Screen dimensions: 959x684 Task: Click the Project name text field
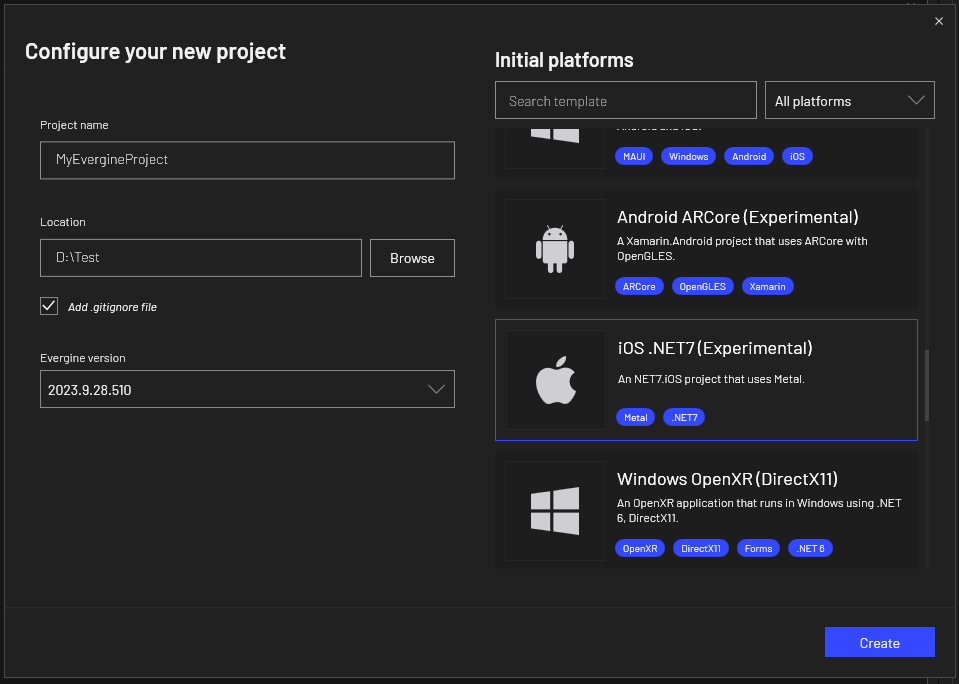[x=247, y=160]
